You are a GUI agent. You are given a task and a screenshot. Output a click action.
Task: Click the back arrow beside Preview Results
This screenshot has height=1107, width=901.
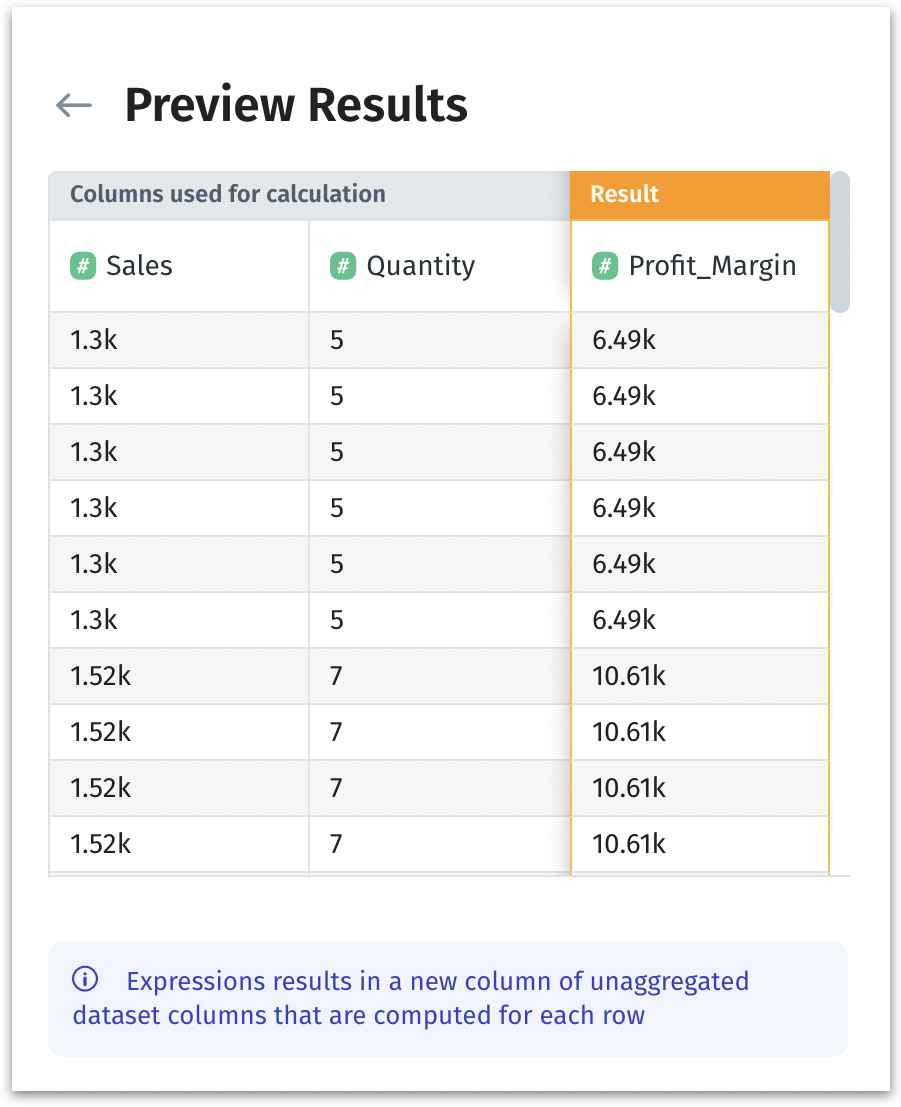(74, 105)
